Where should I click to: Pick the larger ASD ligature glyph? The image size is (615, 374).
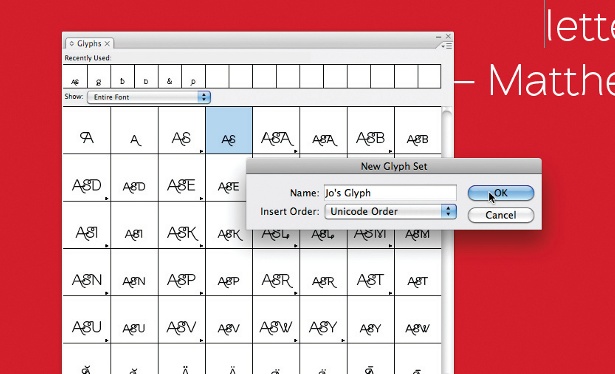coord(87,178)
